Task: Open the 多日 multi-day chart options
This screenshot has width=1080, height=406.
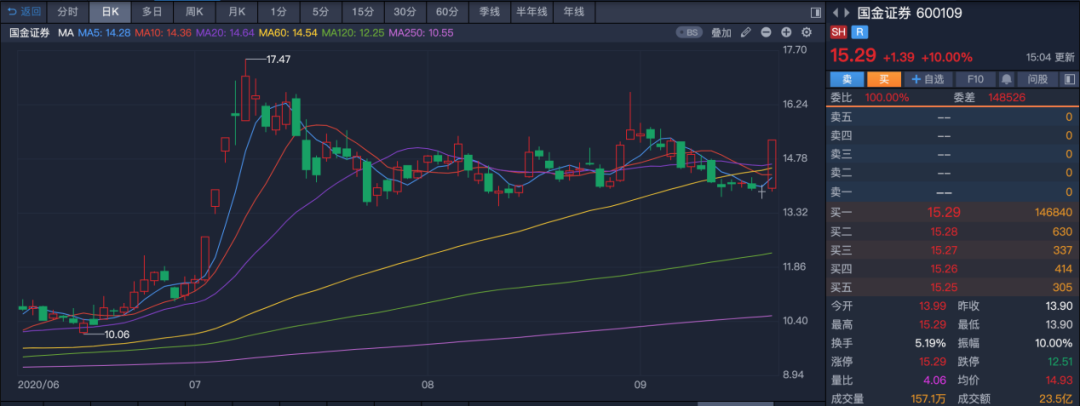Action: tap(152, 12)
